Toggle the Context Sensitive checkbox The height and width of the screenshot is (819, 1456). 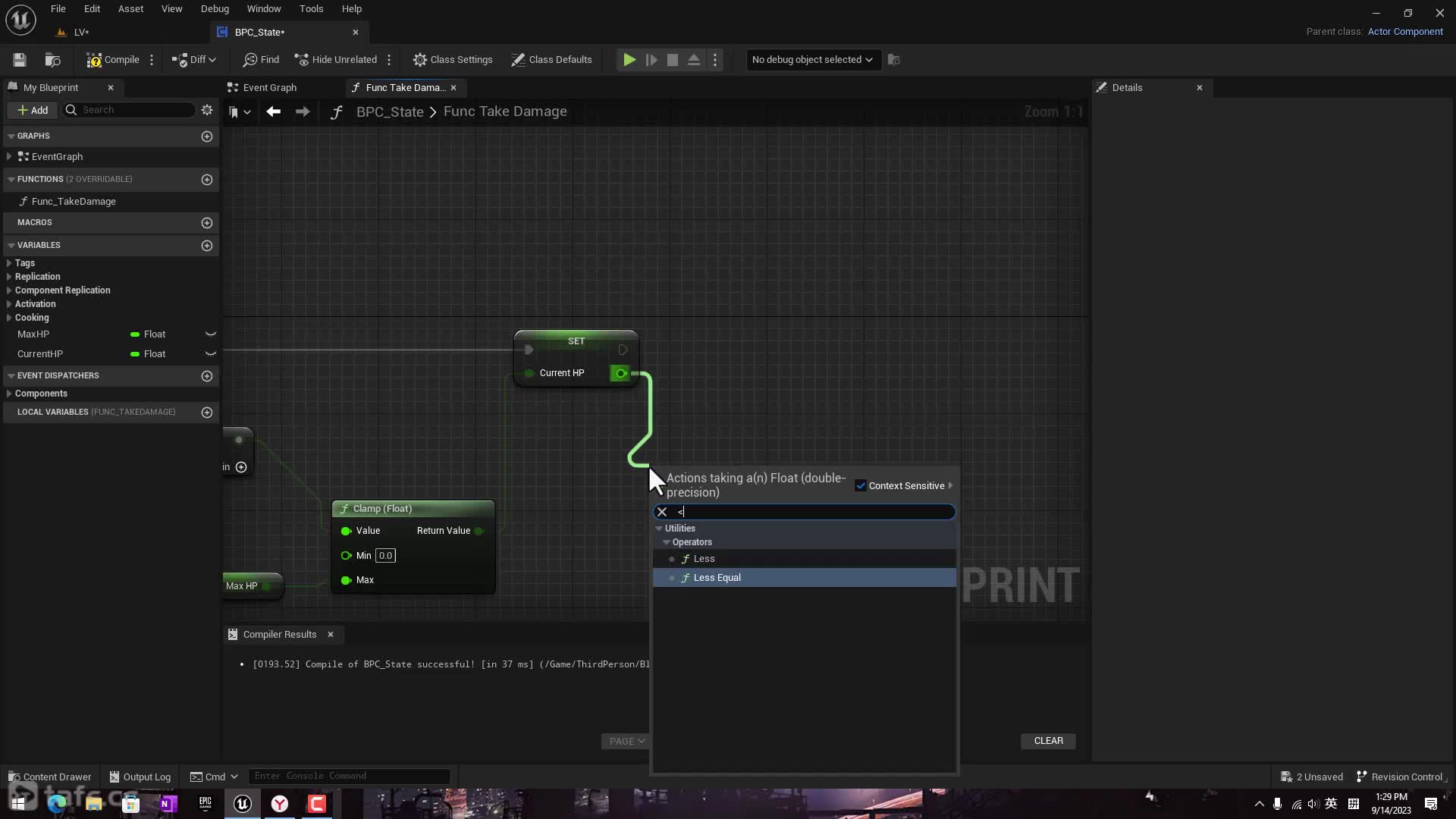[861, 486]
